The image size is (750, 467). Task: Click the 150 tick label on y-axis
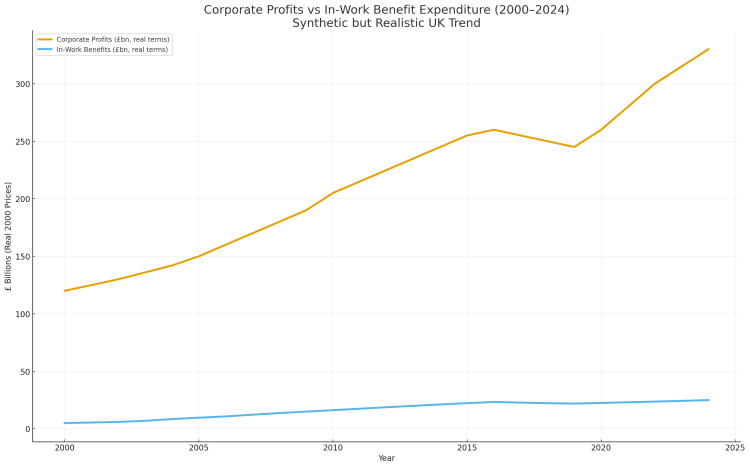[x=20, y=257]
